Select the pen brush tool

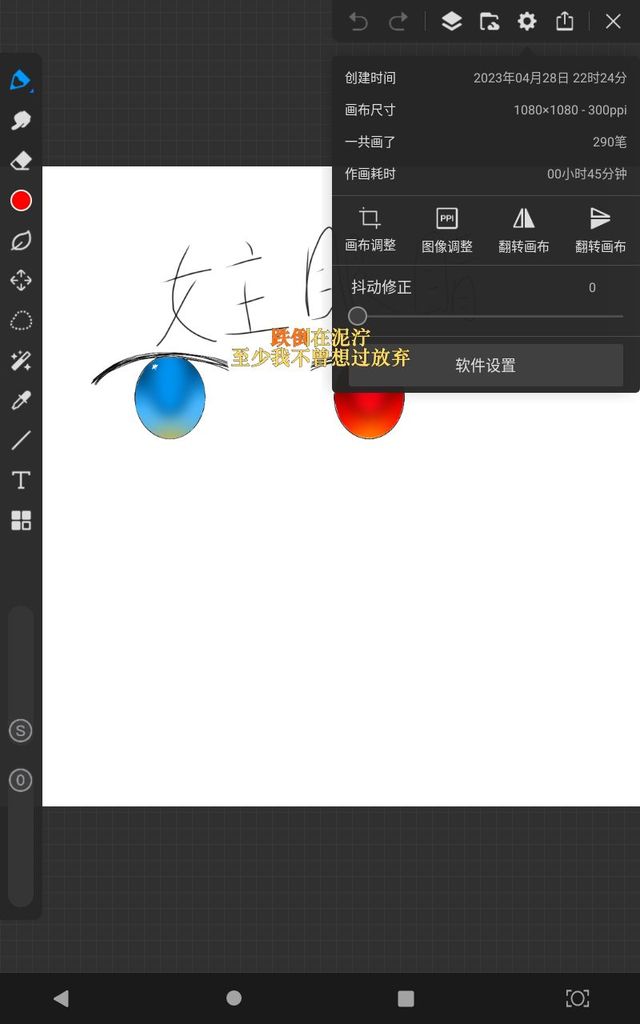(x=21, y=81)
